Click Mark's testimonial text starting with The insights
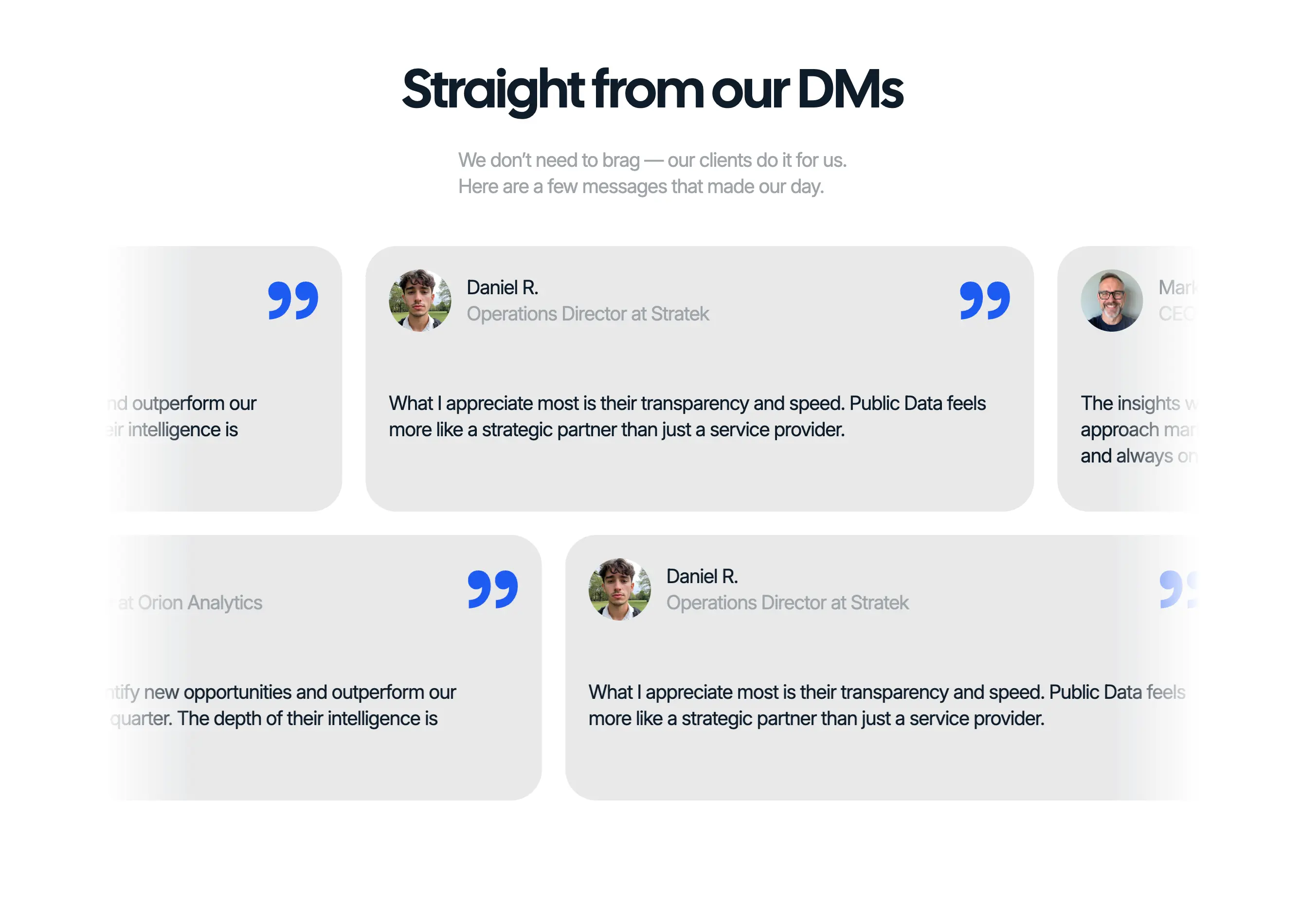Image resolution: width=1300 pixels, height=924 pixels. pos(1156,429)
